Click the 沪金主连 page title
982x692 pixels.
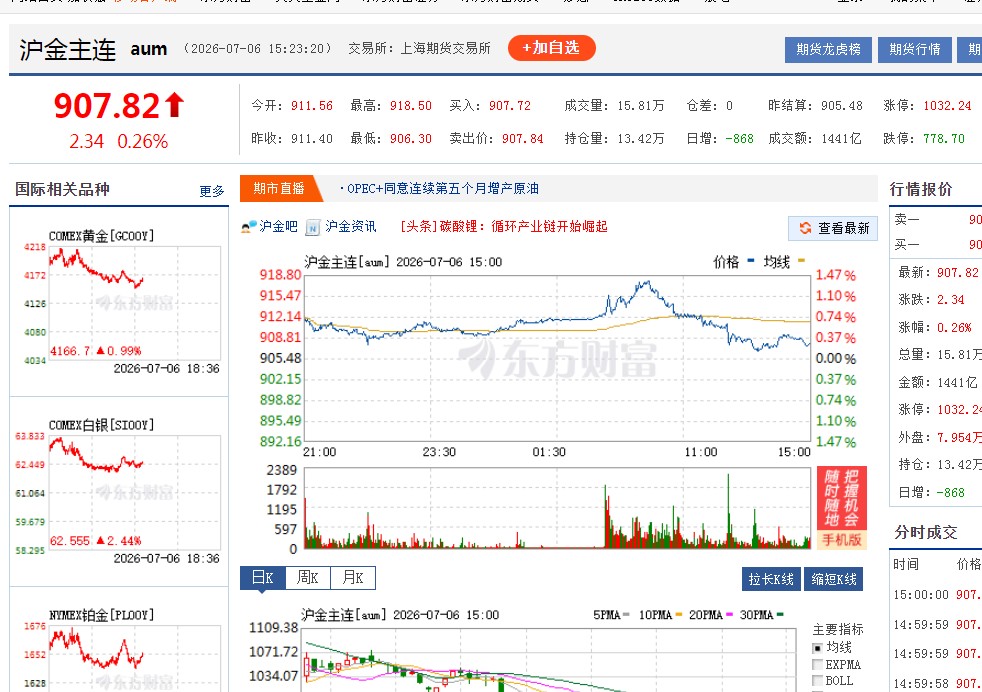68,49
